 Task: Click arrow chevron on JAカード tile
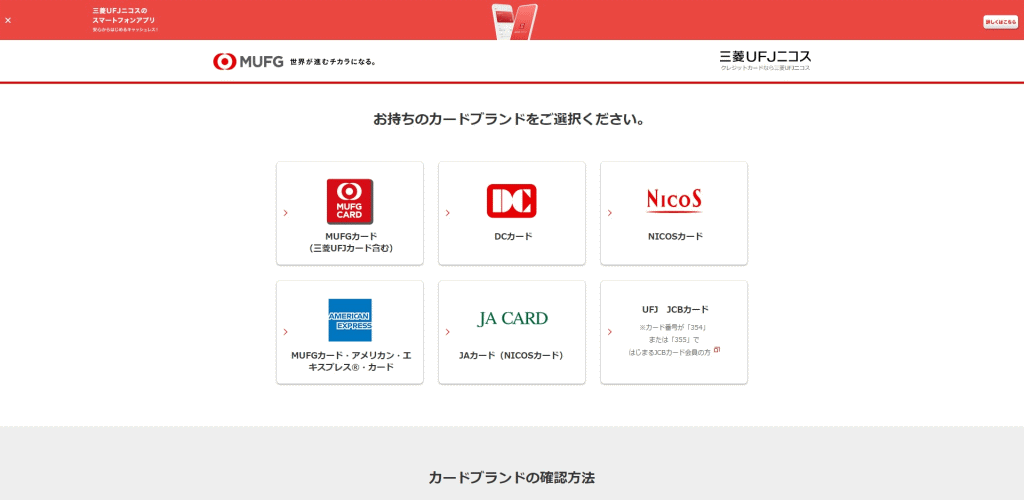click(447, 332)
